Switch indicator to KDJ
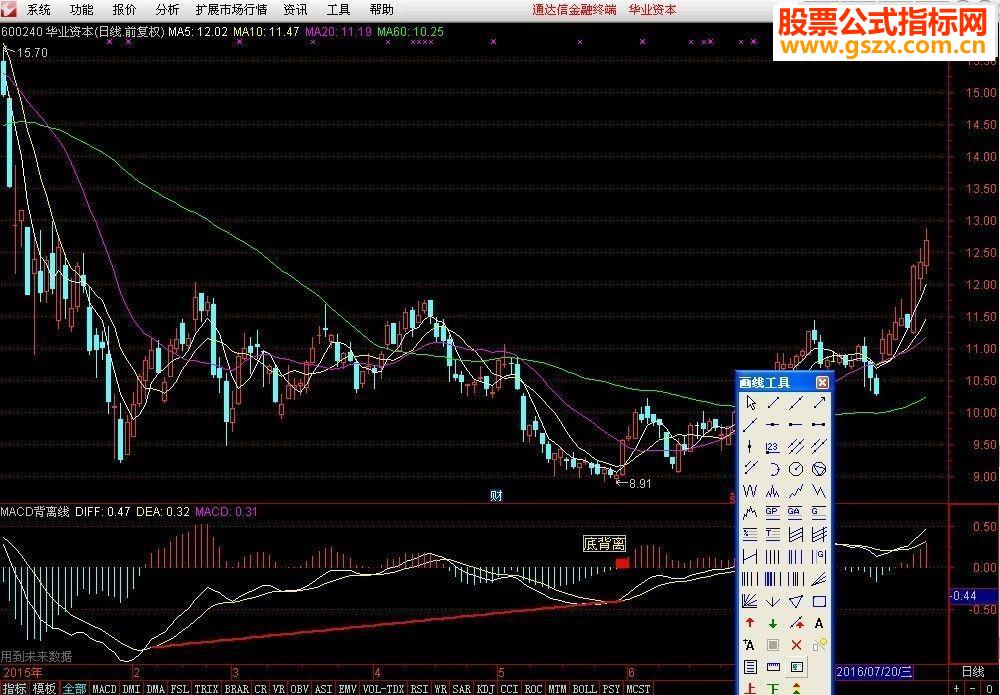 [486, 689]
